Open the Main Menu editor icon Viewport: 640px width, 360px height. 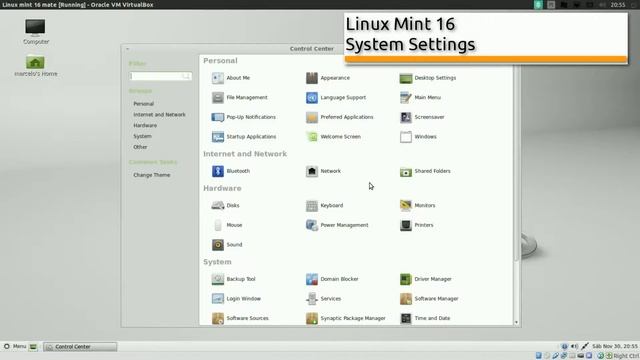(406, 98)
